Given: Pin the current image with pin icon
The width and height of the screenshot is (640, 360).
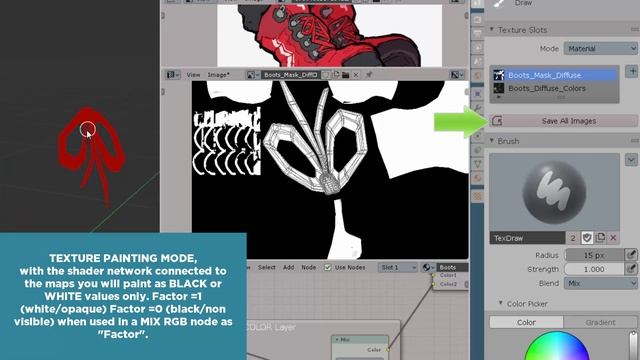Looking at the screenshot, I should (x=369, y=75).
